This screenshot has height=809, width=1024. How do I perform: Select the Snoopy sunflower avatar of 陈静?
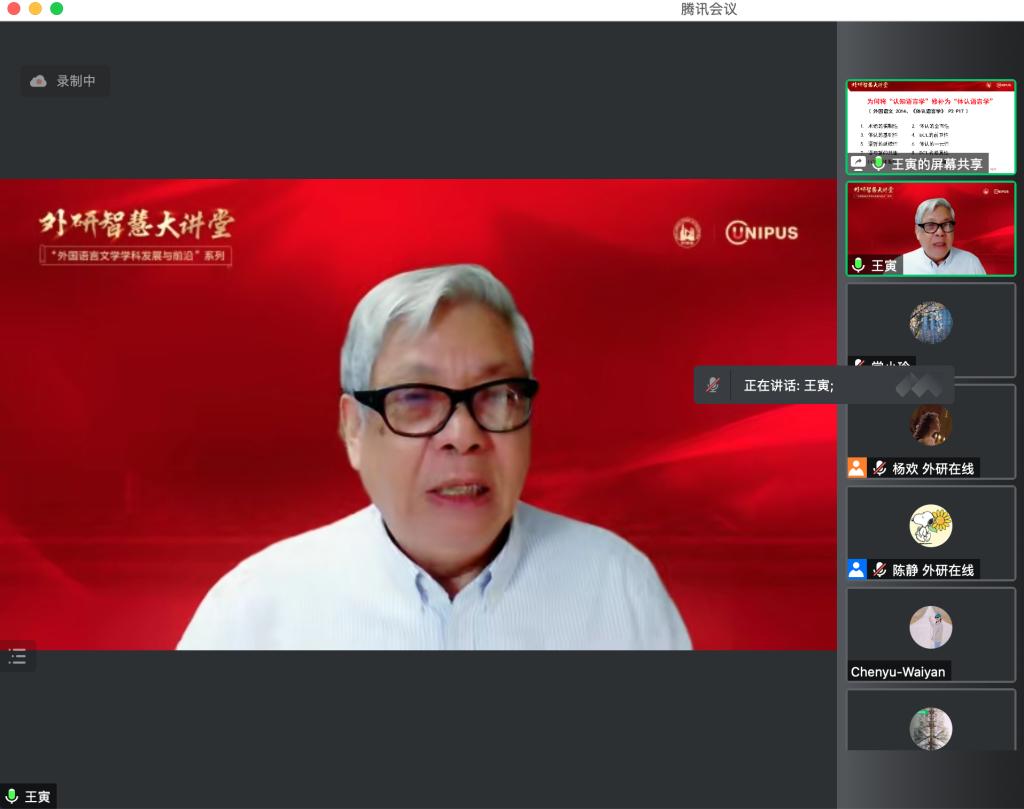click(x=930, y=526)
